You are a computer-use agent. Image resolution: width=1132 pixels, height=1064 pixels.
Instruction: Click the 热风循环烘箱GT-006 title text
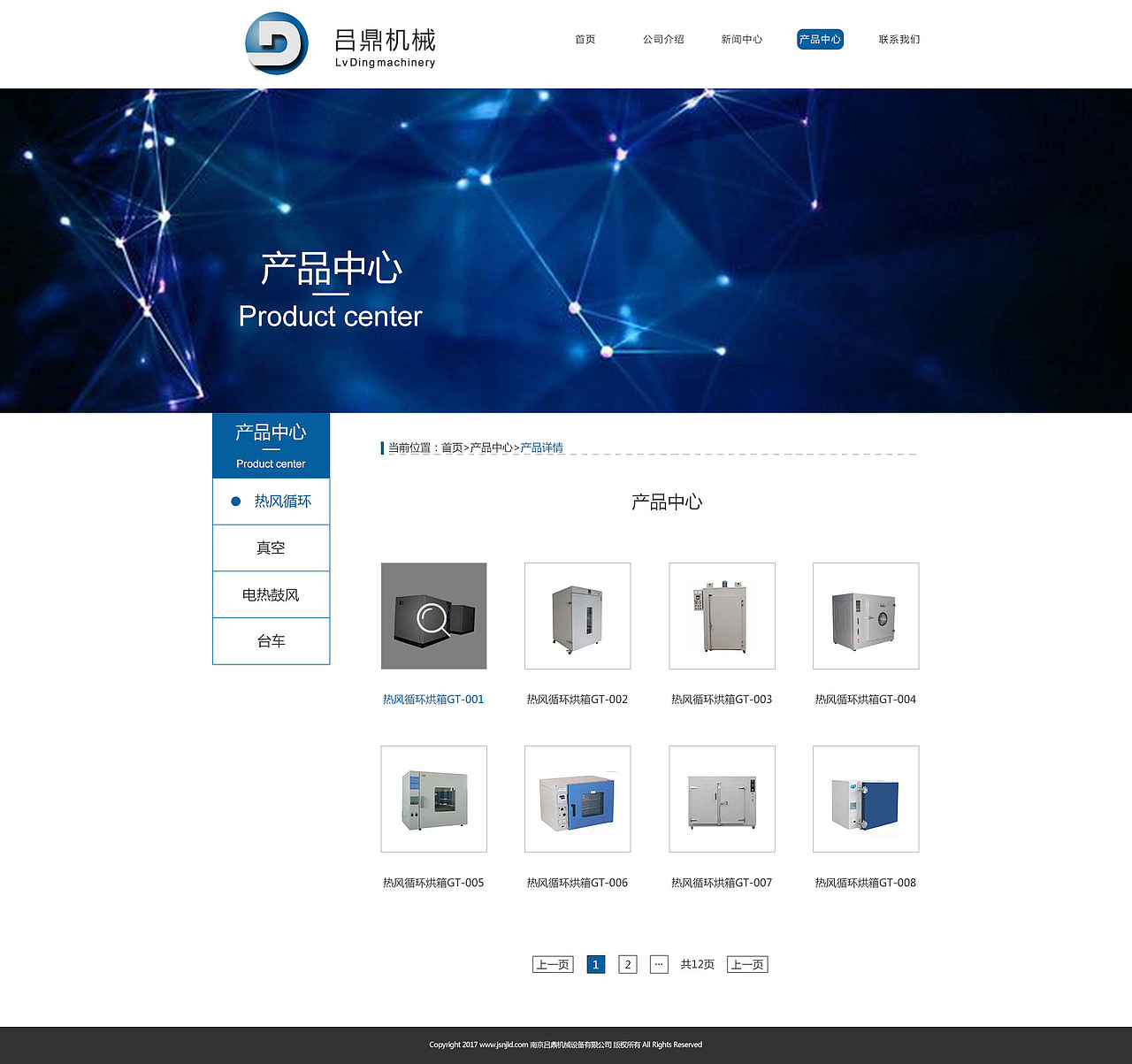[577, 883]
